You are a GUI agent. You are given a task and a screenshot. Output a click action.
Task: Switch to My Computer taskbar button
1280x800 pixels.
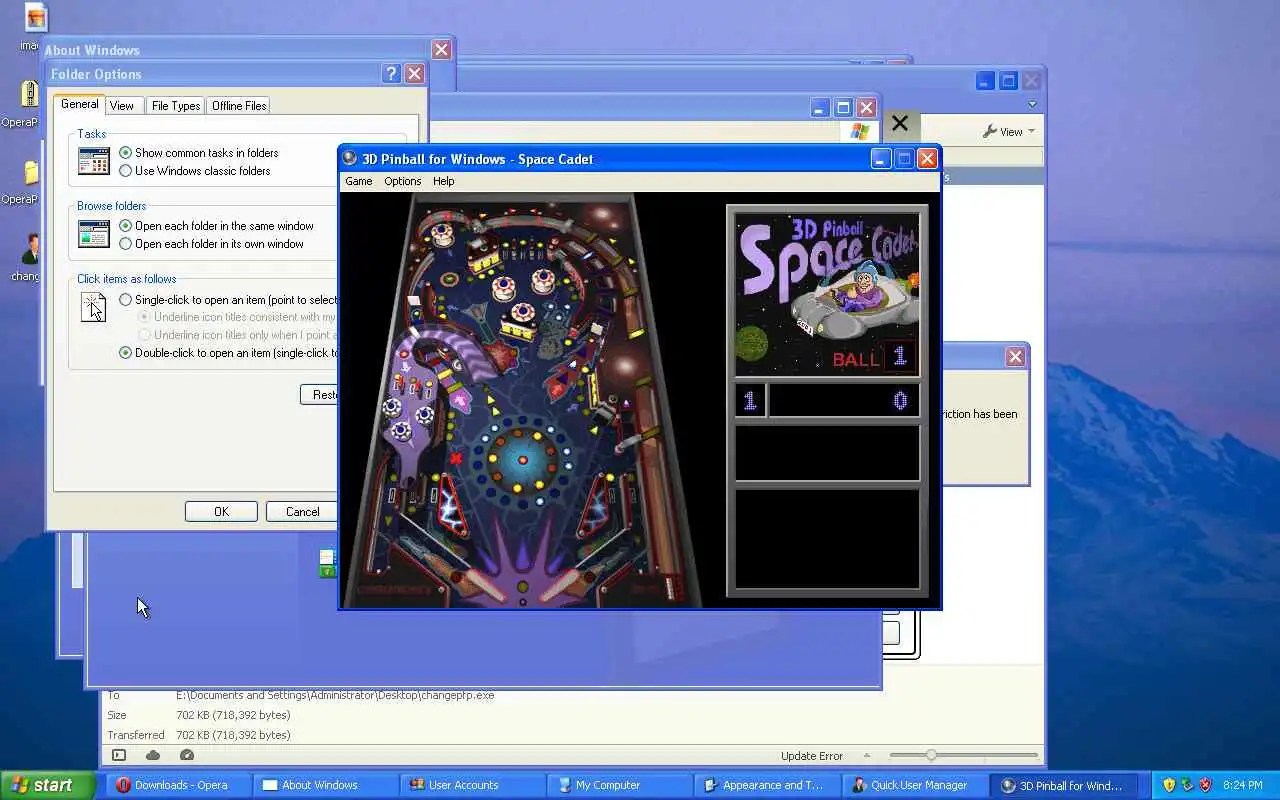click(618, 785)
